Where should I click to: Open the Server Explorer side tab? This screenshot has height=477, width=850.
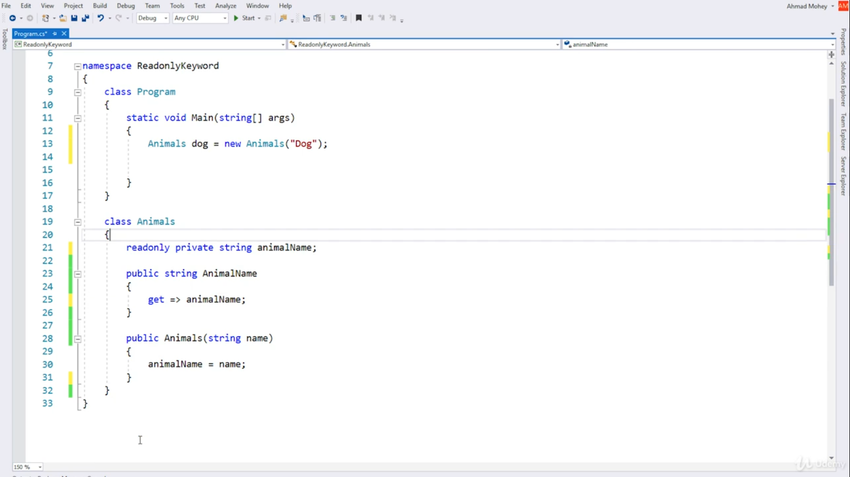pyautogui.click(x=843, y=176)
